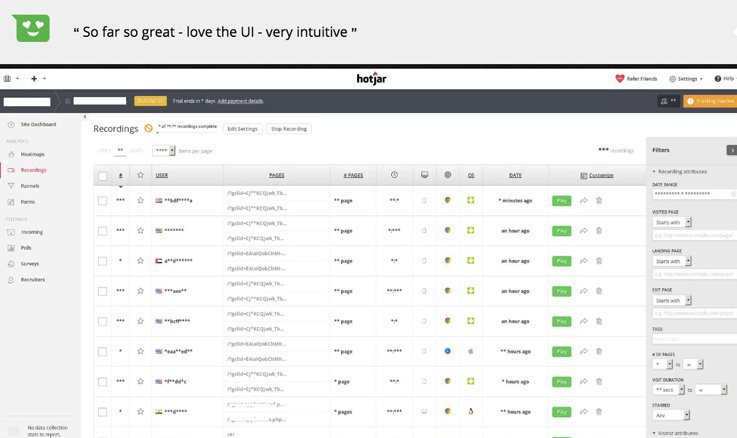Open Surveys in sidebar
Screen dimensions: 737x438
pyautogui.click(x=30, y=264)
